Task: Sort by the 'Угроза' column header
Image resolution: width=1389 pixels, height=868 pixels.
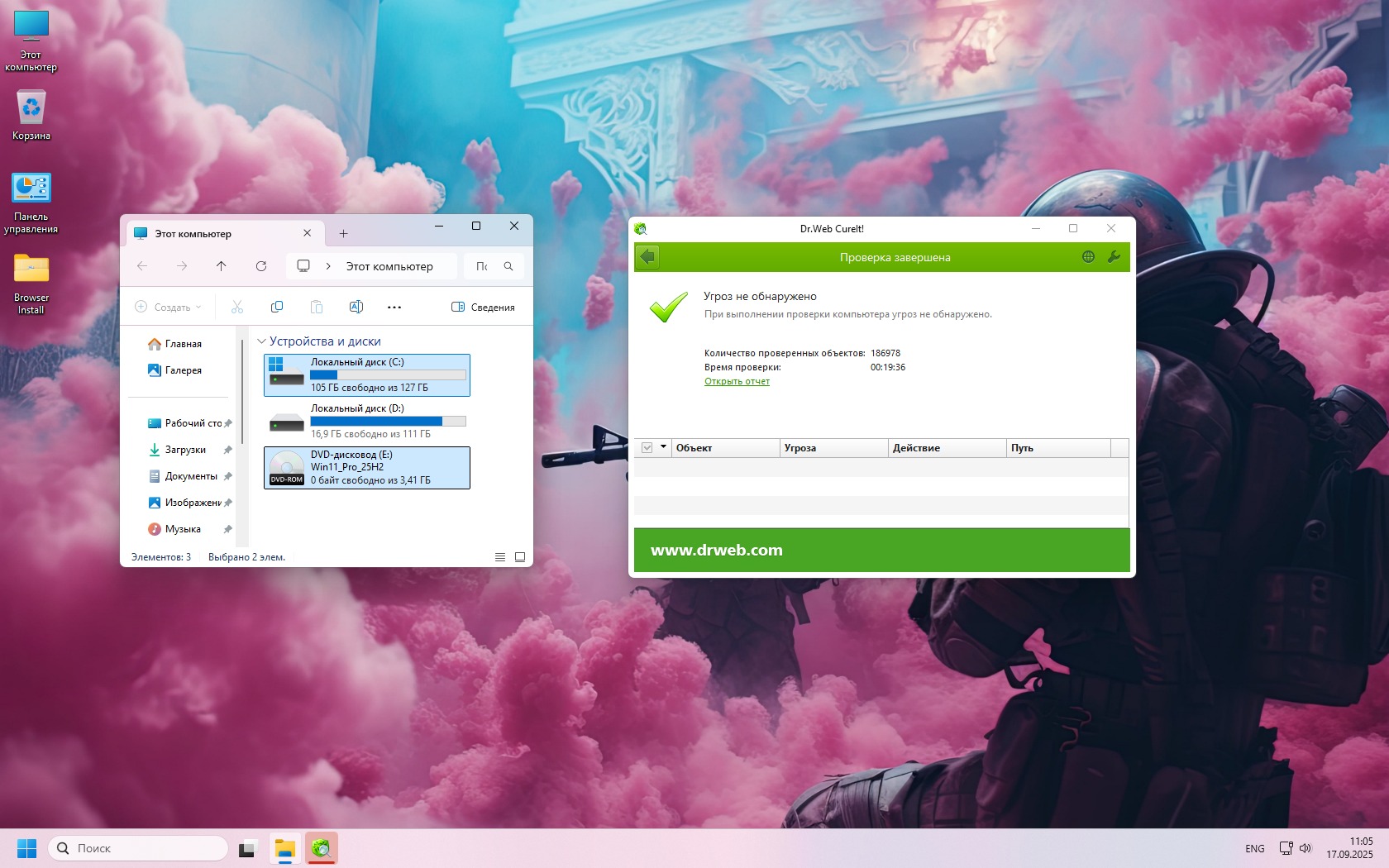Action: 833,448
